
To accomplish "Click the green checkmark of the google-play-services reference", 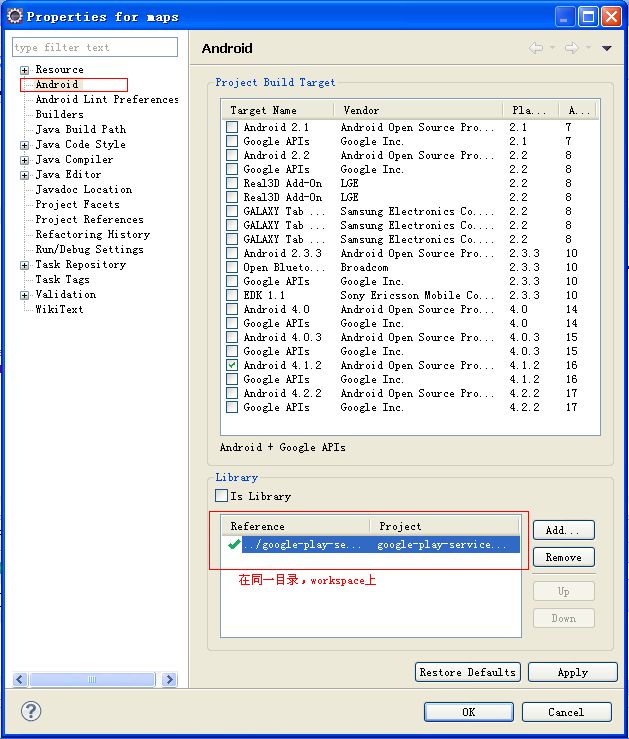I will coord(234,544).
